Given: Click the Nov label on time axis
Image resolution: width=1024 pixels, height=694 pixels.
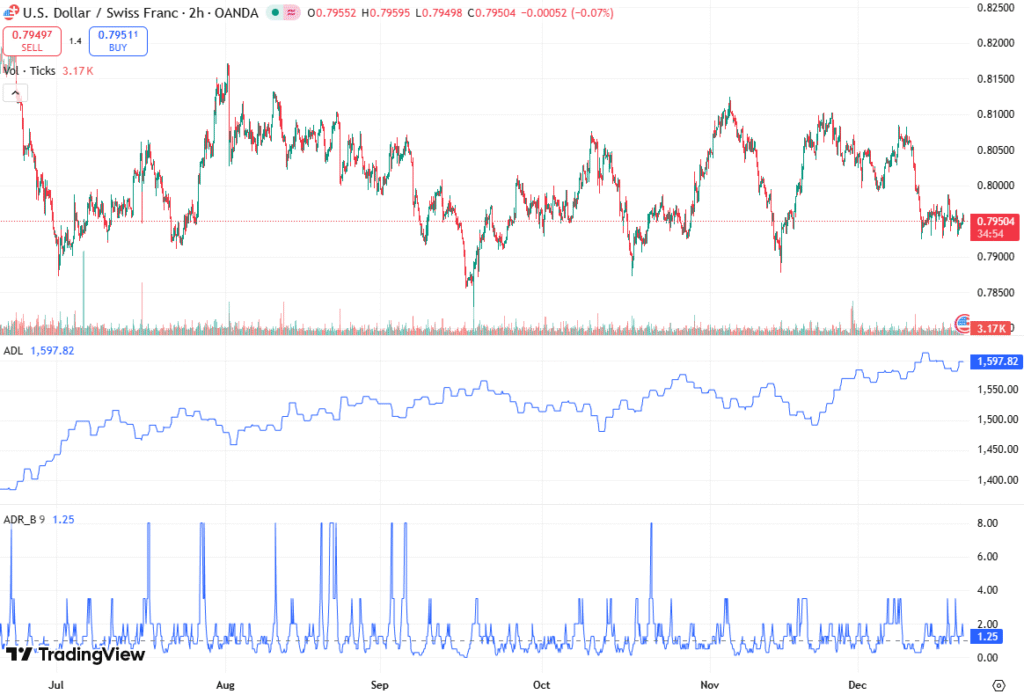Looking at the screenshot, I should (x=709, y=685).
